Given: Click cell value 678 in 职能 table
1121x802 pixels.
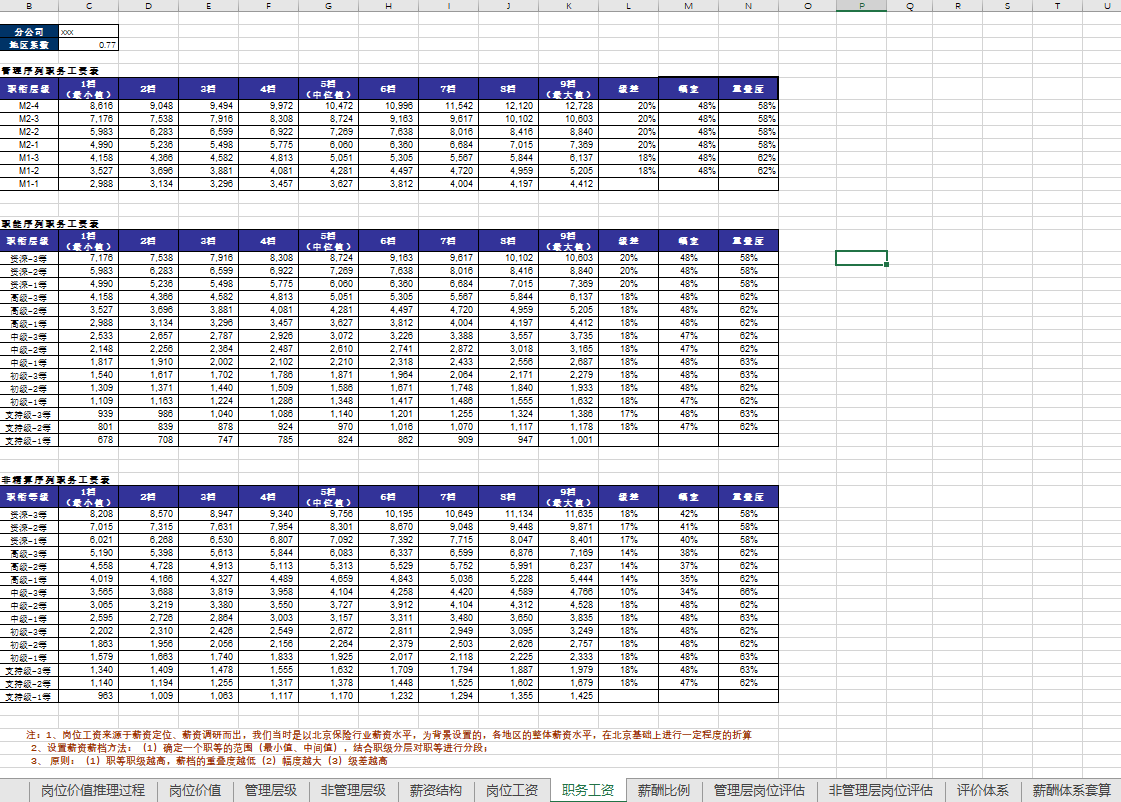Looking at the screenshot, I should pyautogui.click(x=89, y=440).
